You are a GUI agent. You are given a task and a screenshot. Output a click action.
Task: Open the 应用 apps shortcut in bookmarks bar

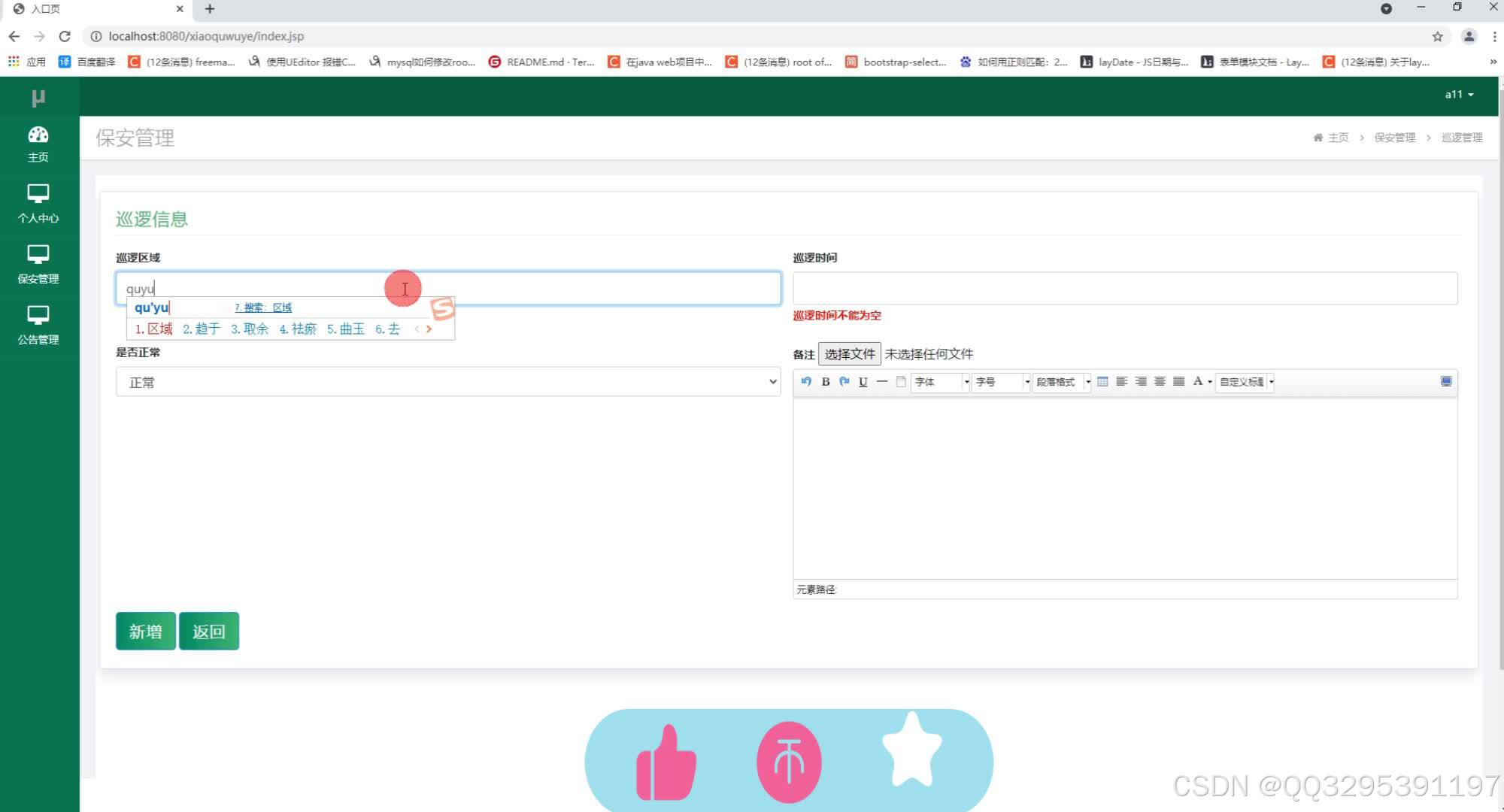point(27,62)
